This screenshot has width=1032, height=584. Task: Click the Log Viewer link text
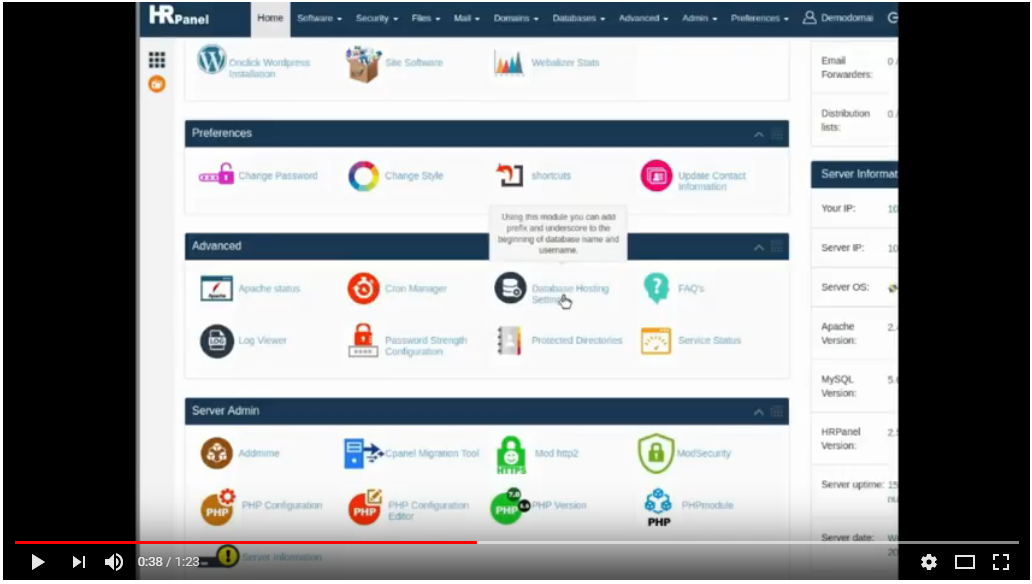(x=262, y=340)
